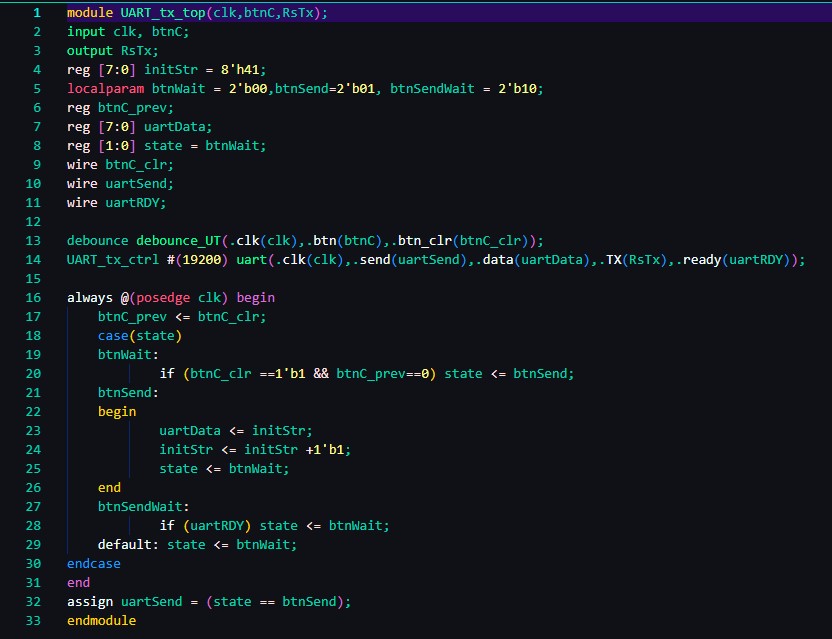Click line number 1 in the gutter
This screenshot has height=639, width=832.
[x=37, y=13]
